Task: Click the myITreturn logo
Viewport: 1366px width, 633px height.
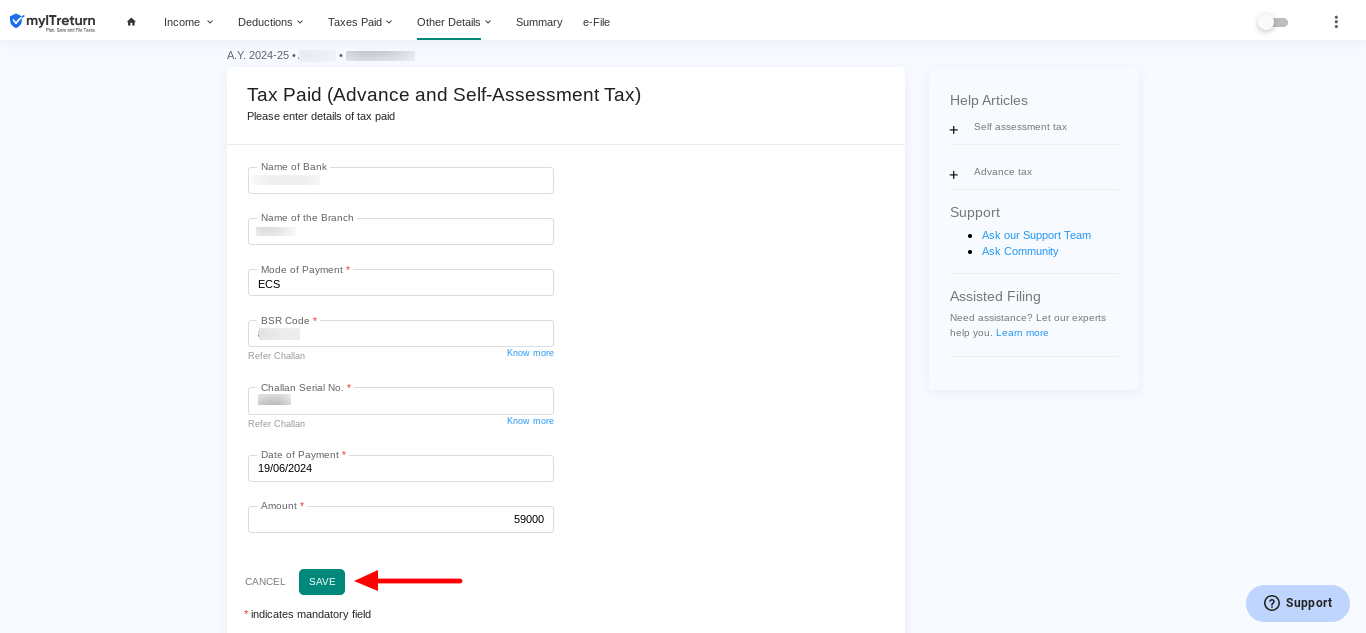Action: (x=54, y=21)
